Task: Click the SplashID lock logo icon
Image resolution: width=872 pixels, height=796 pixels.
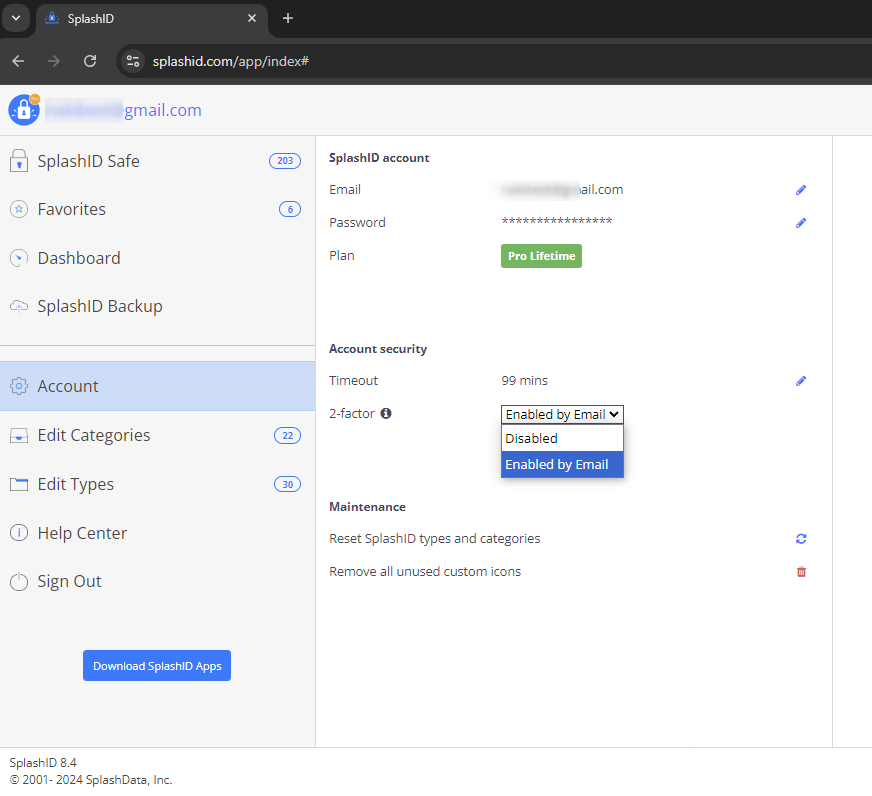Action: click(x=24, y=110)
